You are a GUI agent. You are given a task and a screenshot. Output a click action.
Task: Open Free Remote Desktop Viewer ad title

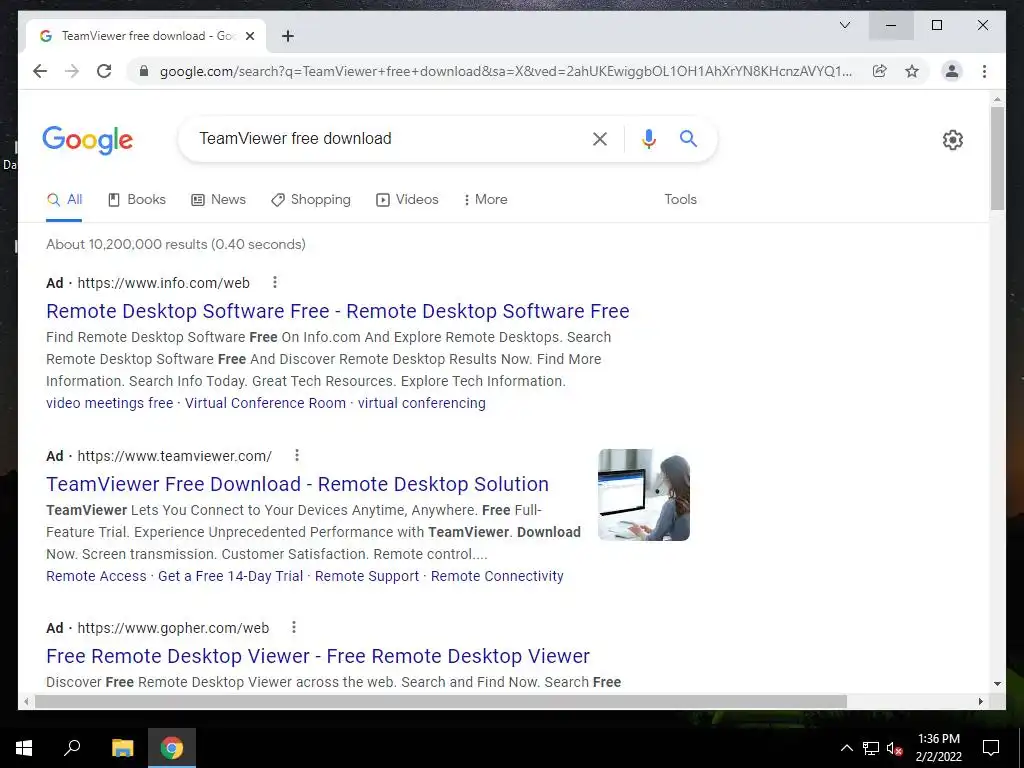point(318,656)
